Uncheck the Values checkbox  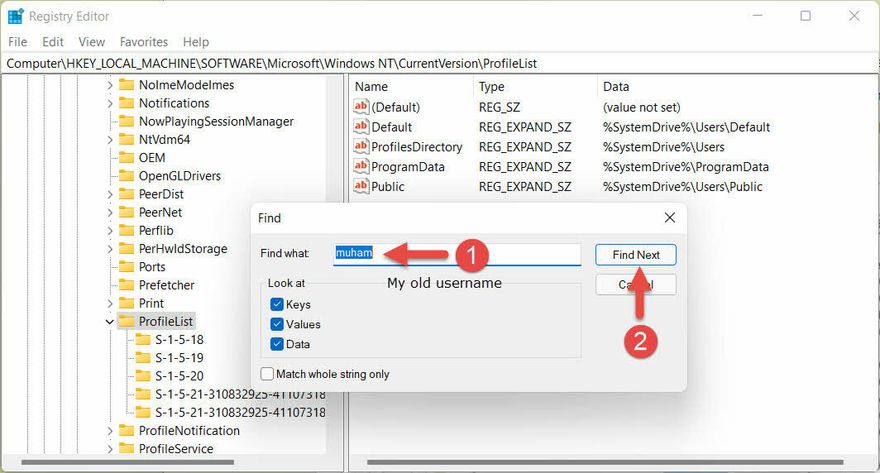[277, 324]
